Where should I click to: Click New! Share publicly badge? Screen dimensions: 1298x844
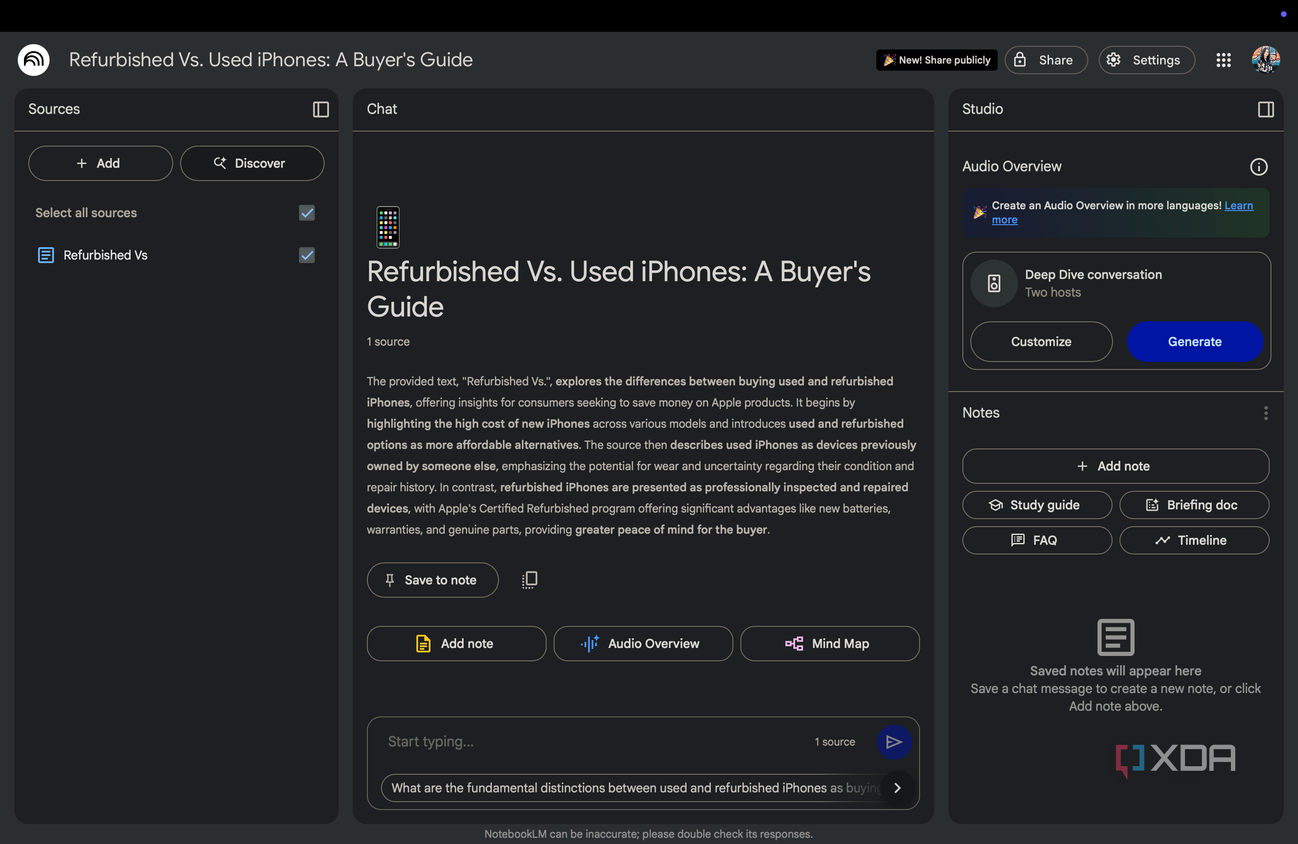pos(937,60)
